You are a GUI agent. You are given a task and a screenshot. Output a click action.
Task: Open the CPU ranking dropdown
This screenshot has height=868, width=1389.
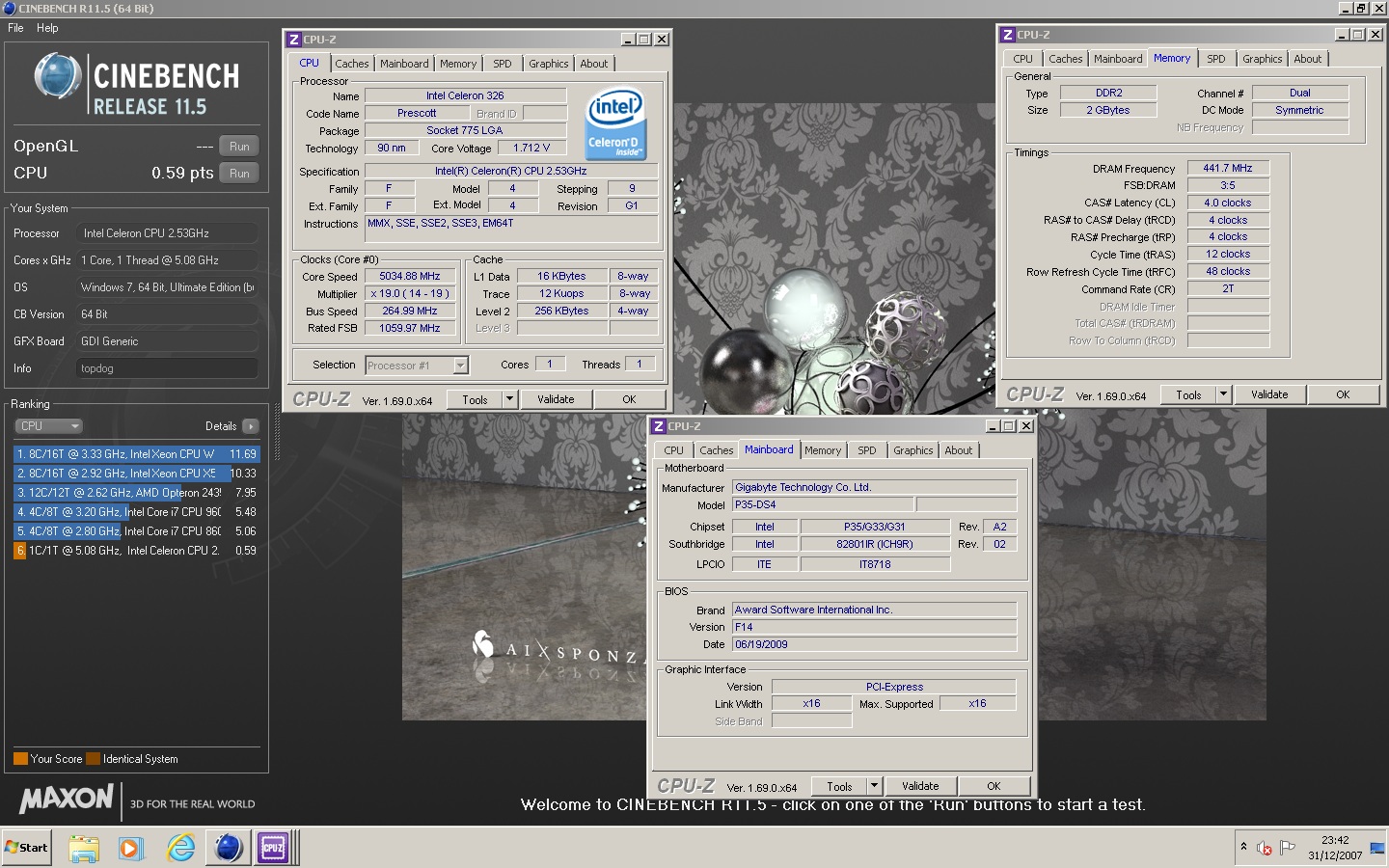(x=48, y=426)
